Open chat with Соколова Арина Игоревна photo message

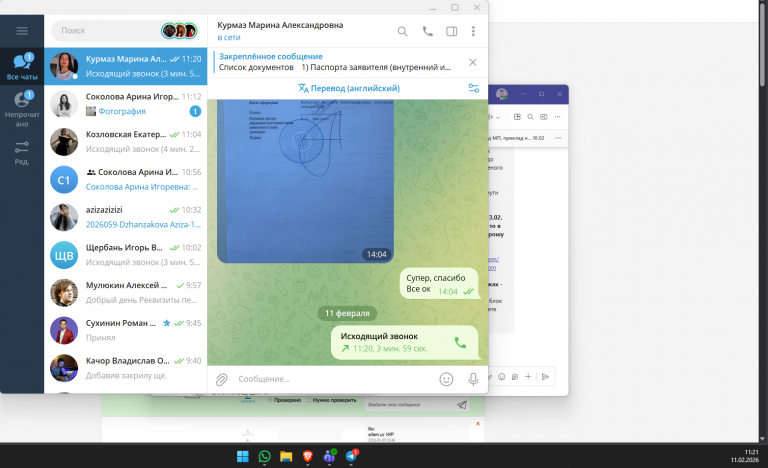(126, 104)
